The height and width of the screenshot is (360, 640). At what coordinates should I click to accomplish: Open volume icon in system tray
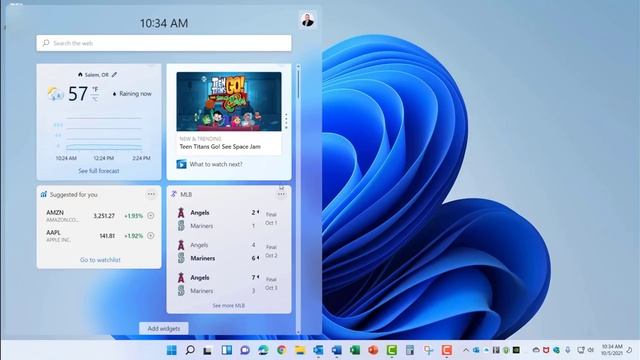click(x=591, y=350)
